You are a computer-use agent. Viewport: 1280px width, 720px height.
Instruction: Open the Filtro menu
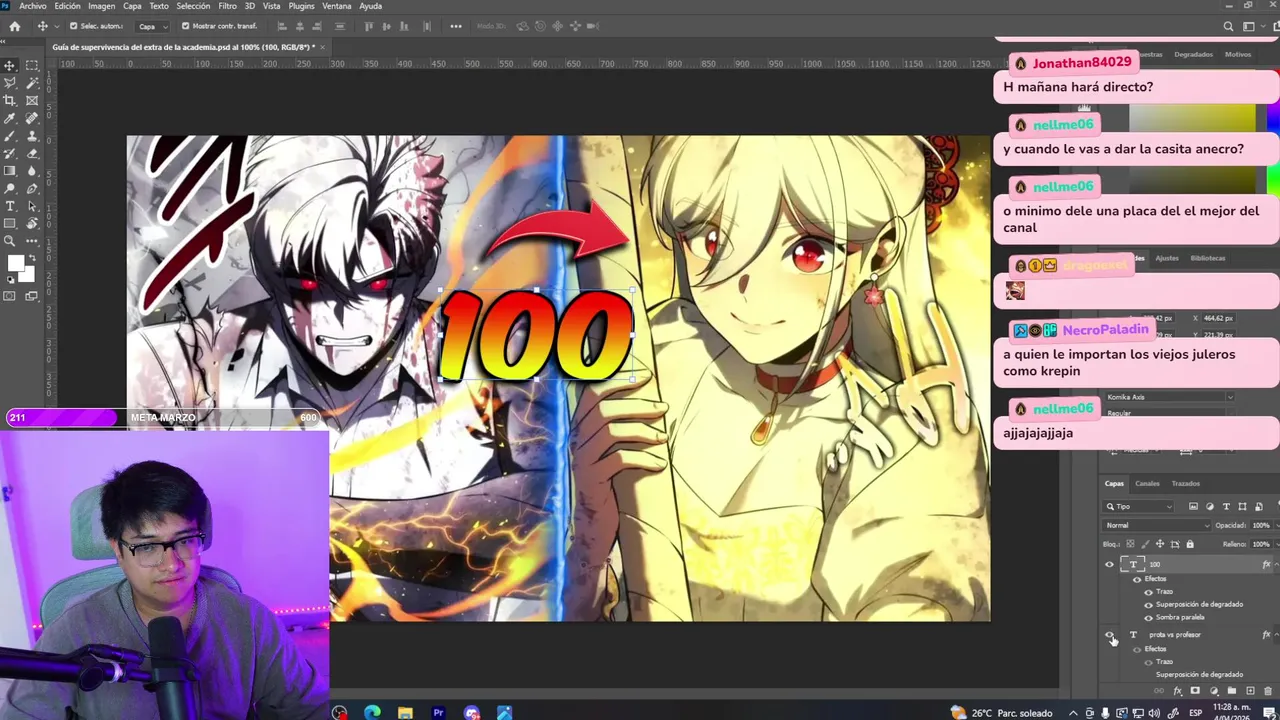227,6
